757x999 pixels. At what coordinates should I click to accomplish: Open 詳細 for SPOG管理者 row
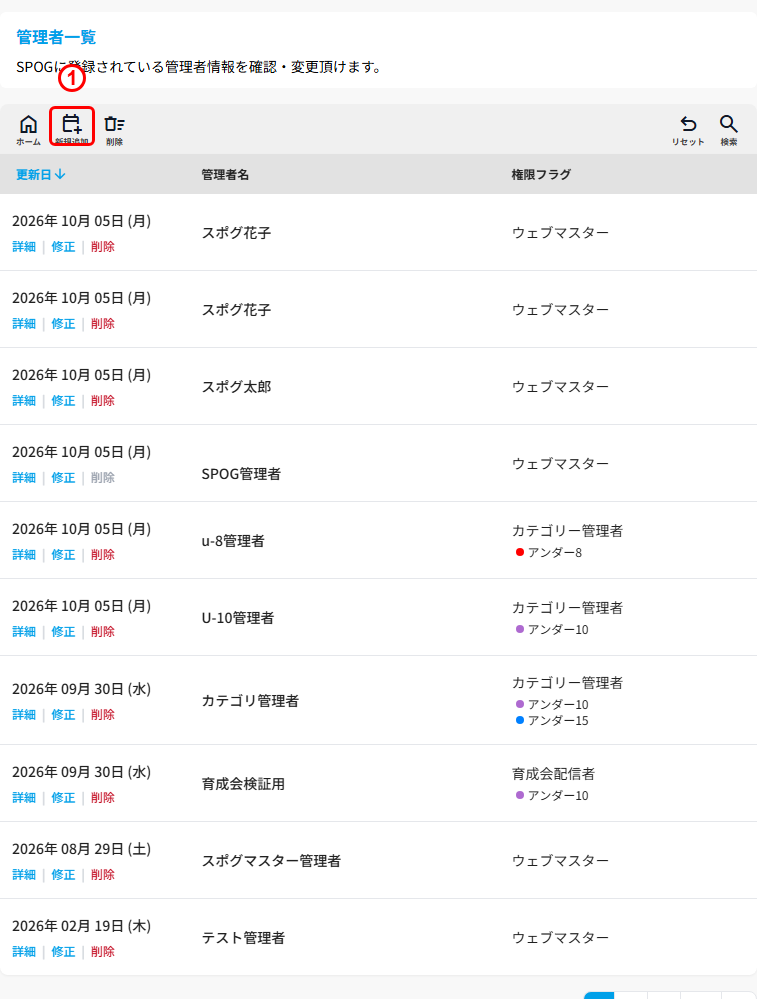(24, 477)
